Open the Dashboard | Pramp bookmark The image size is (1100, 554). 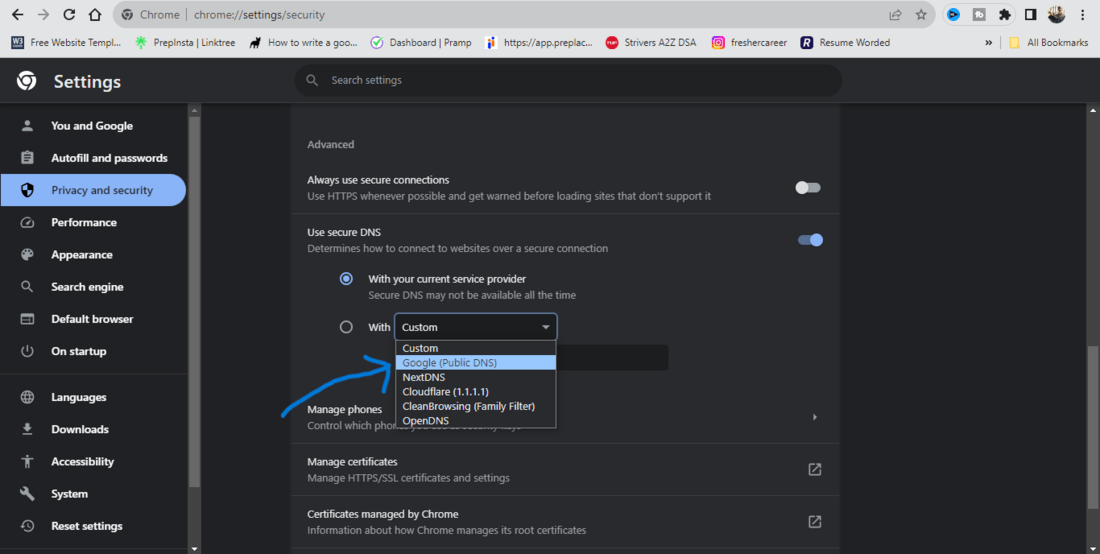click(x=421, y=43)
